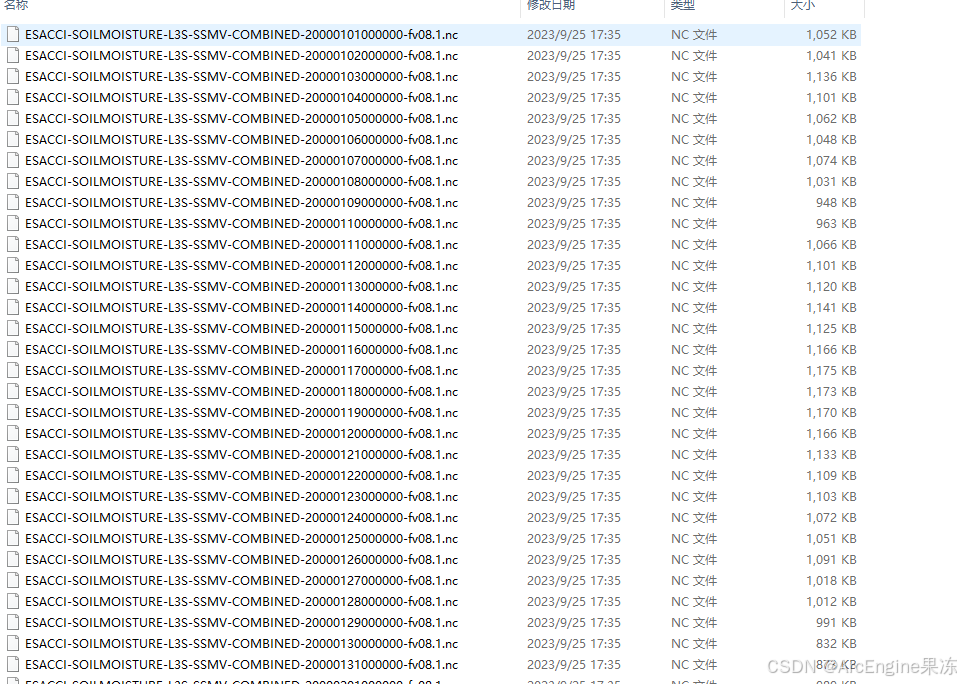Select the 1,175 KB size cell
Viewport: 961px width, 684px height.
(x=831, y=371)
